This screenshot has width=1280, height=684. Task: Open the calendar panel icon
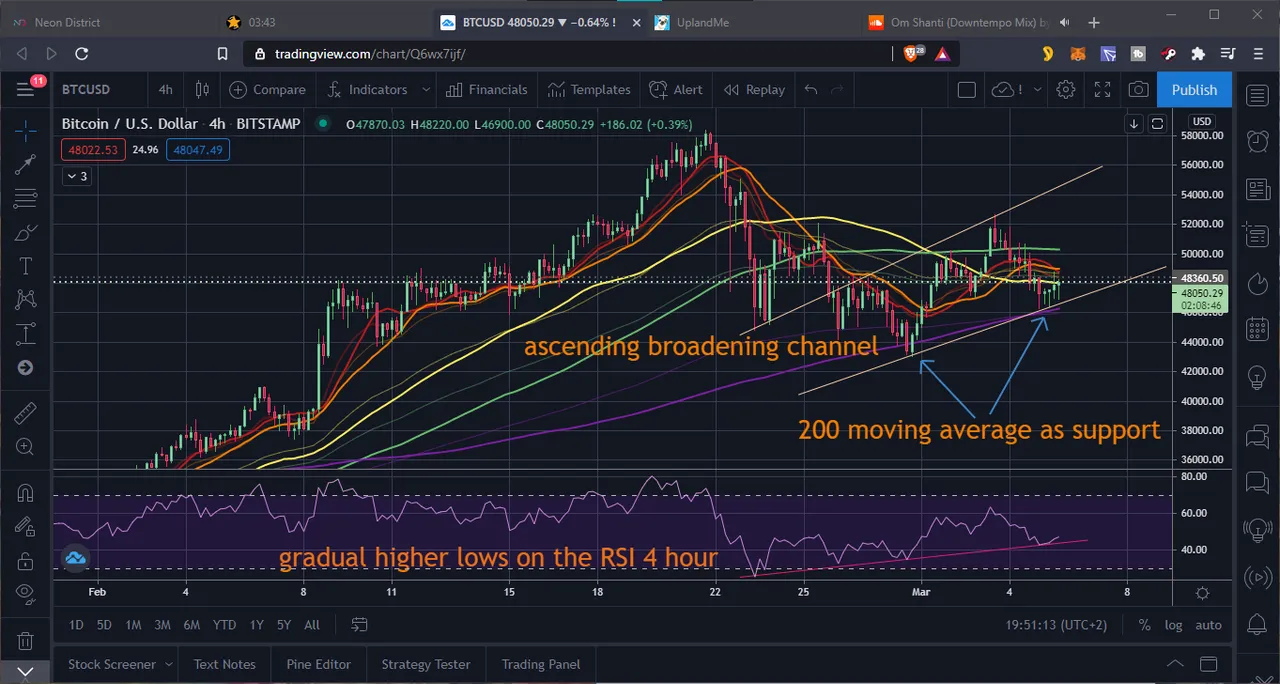pyautogui.click(x=1258, y=328)
